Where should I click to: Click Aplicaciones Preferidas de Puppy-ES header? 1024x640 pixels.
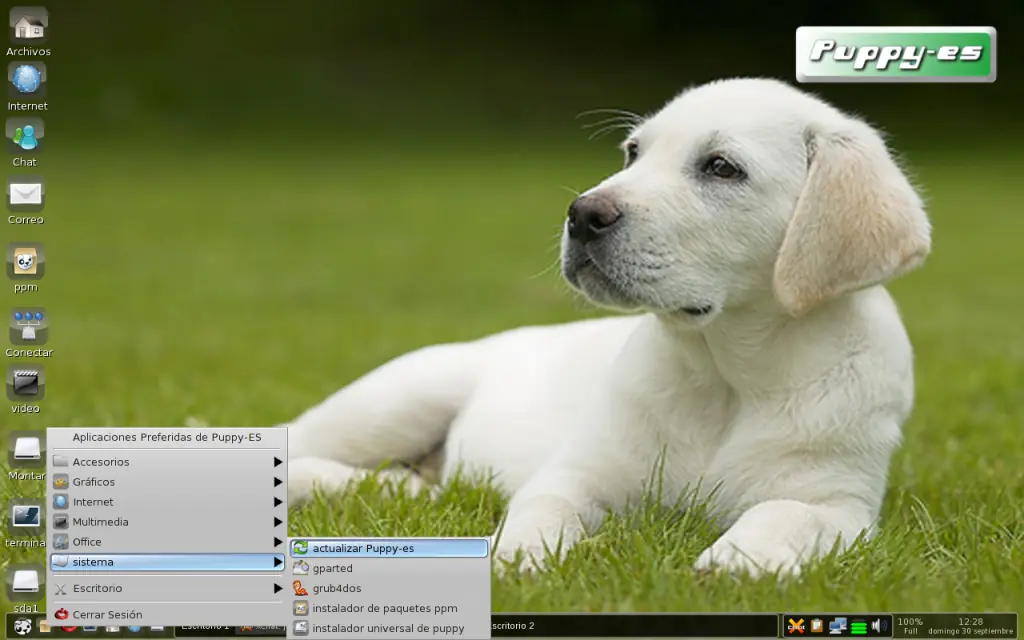tap(167, 437)
